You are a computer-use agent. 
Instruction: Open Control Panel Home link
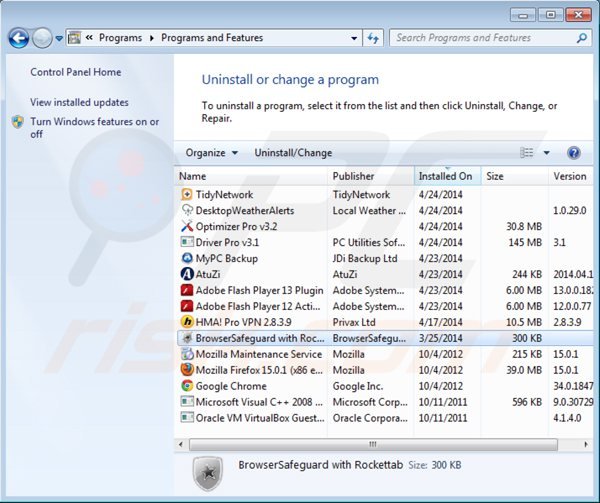coord(76,72)
